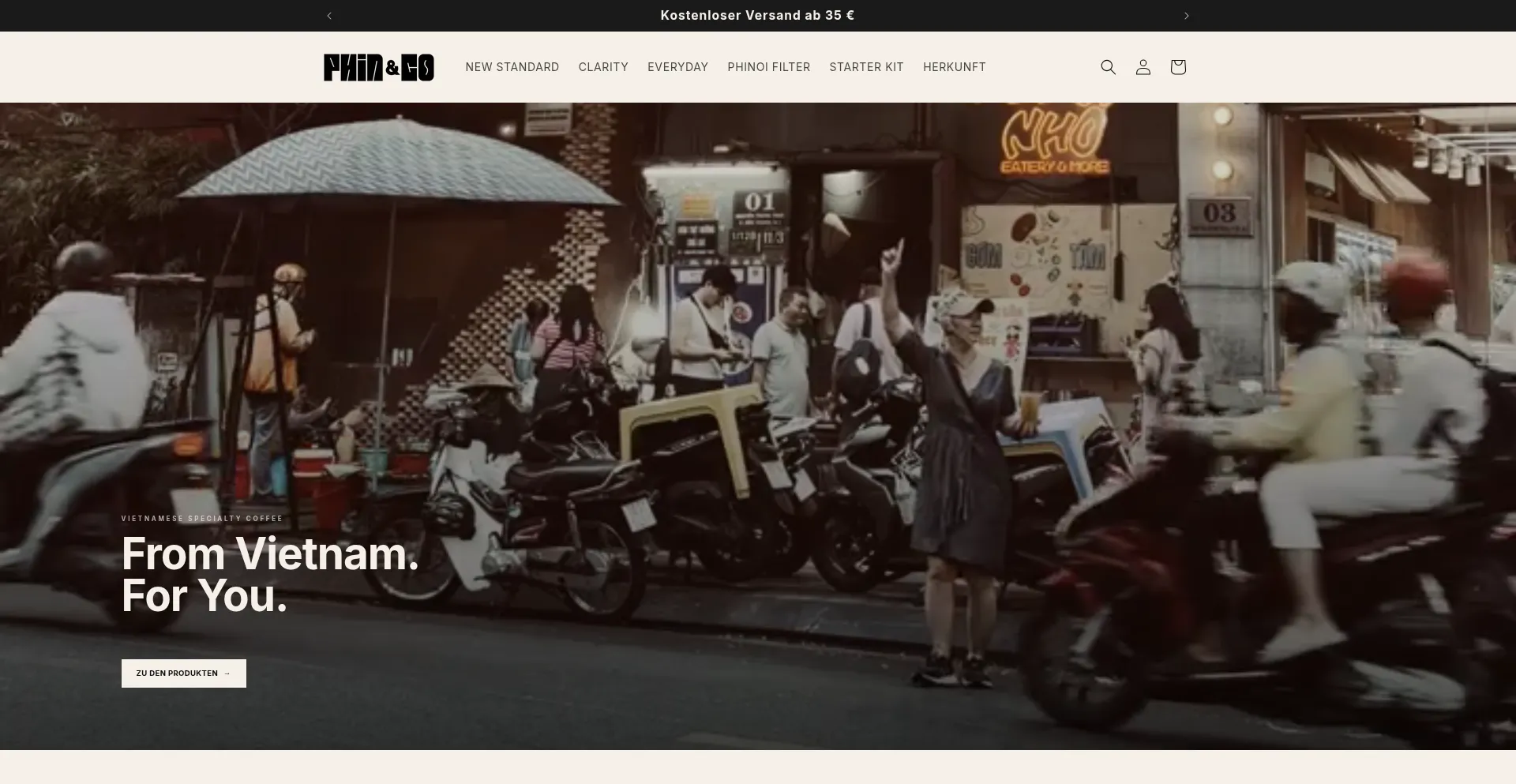Click the 'From Vietnam. For You.' headline
This screenshot has height=784, width=1516.
click(270, 575)
